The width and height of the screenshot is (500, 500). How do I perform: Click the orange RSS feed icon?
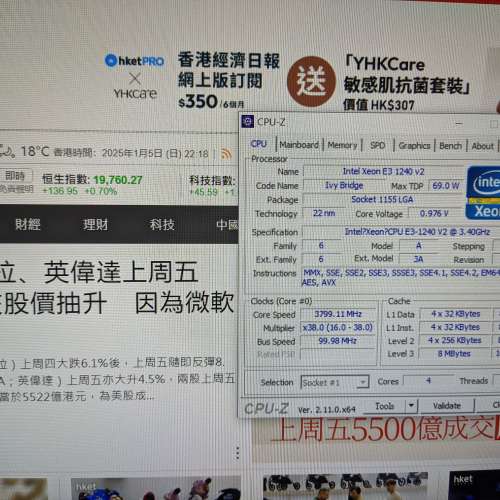[x=226, y=154]
